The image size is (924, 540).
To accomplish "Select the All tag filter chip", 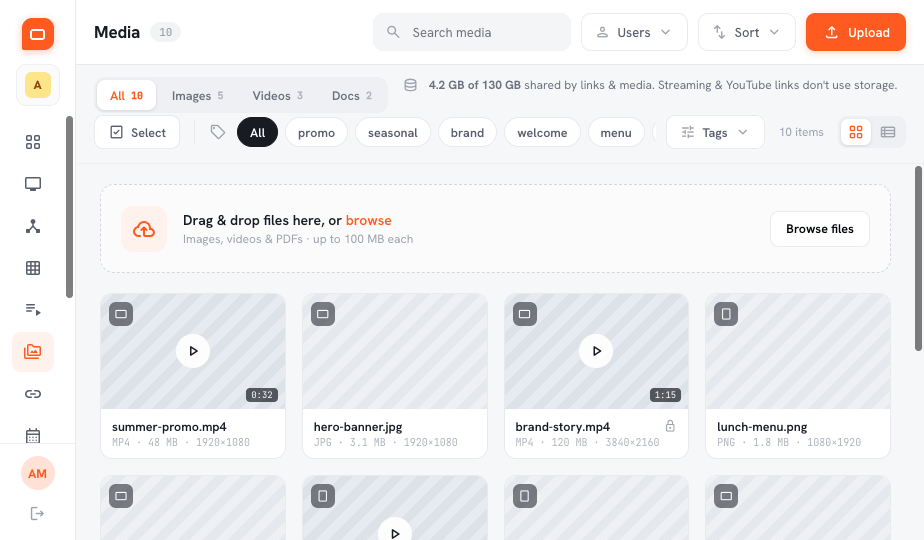I will point(258,133).
